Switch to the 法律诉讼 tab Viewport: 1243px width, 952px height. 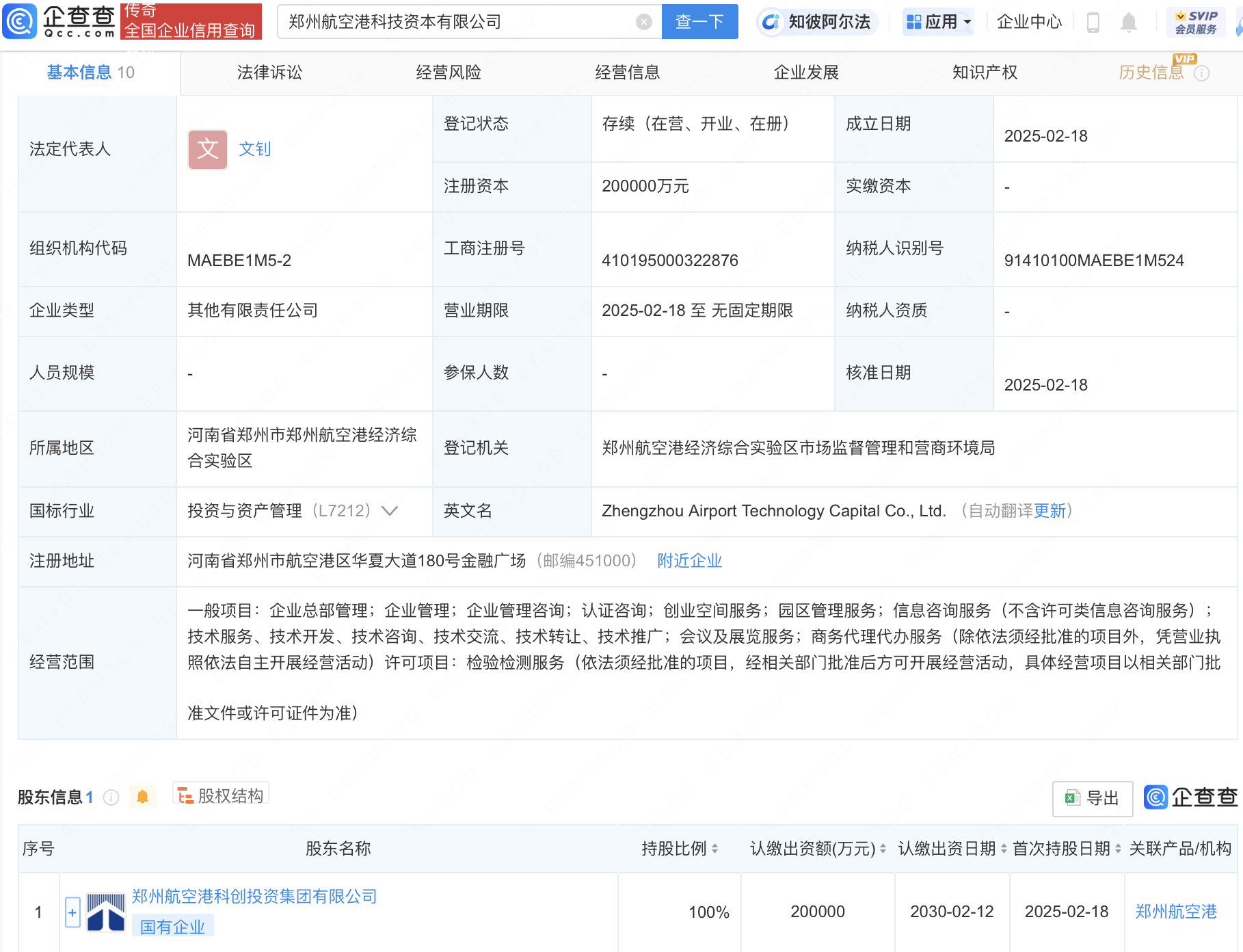pos(269,72)
